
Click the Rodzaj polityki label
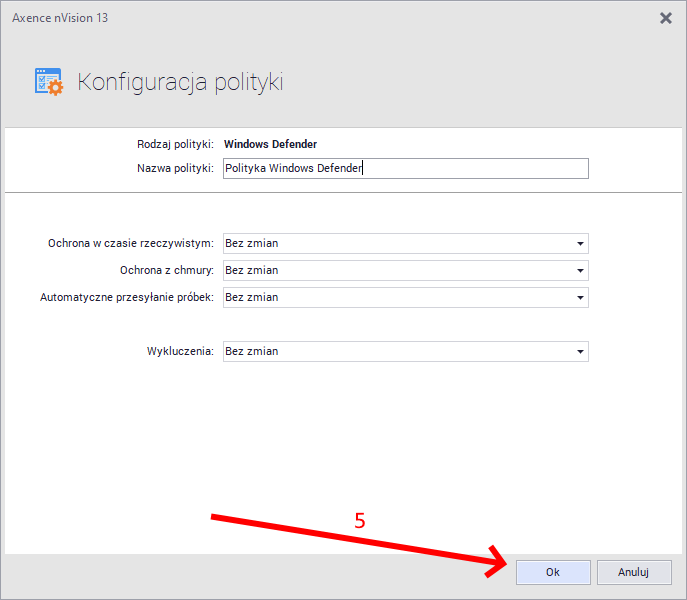[x=175, y=144]
